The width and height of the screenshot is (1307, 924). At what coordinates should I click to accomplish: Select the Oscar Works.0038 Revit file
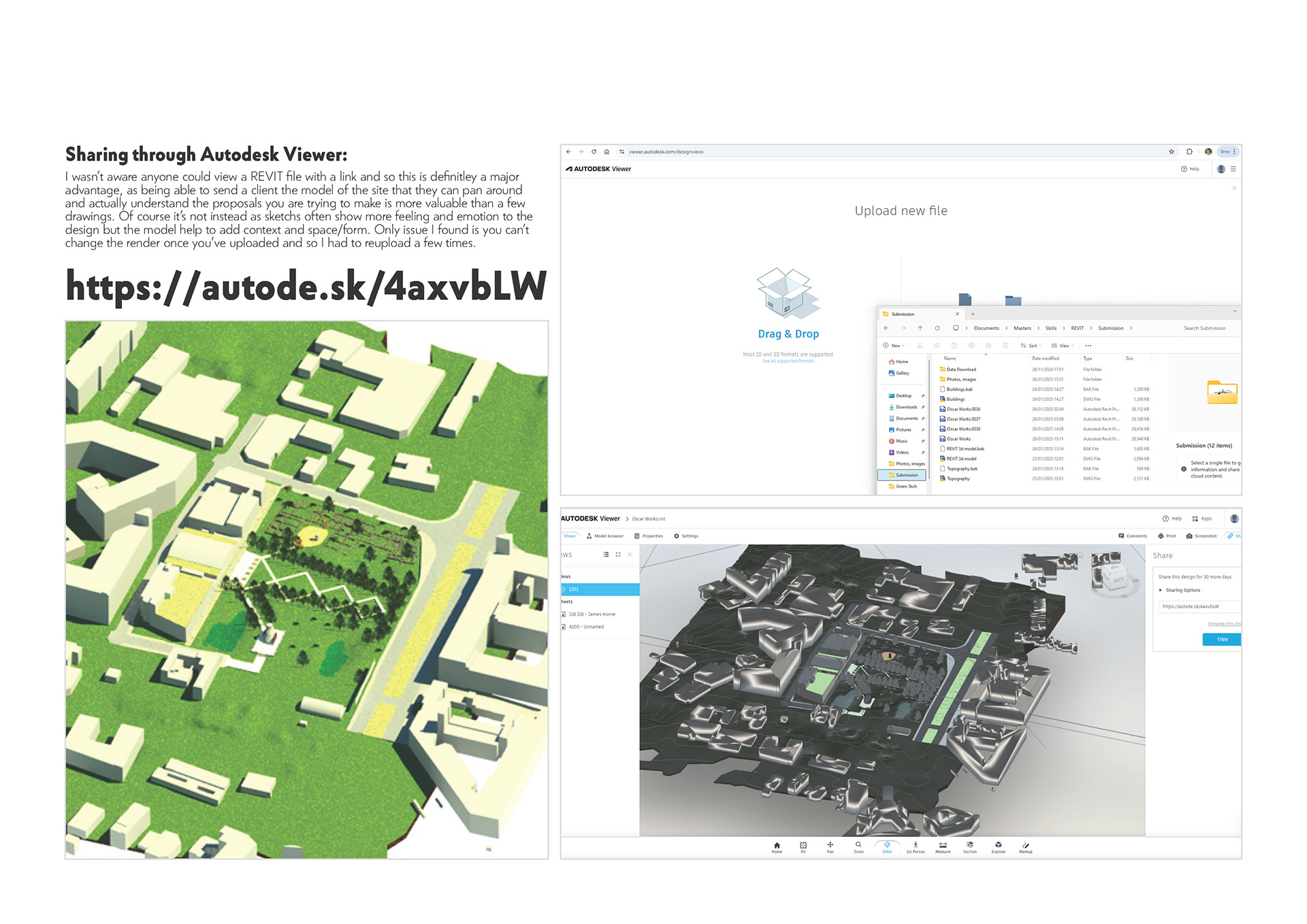click(x=963, y=429)
